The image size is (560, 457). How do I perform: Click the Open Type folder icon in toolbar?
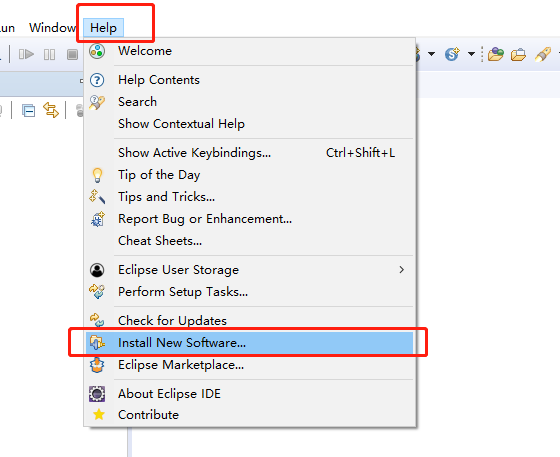point(496,54)
